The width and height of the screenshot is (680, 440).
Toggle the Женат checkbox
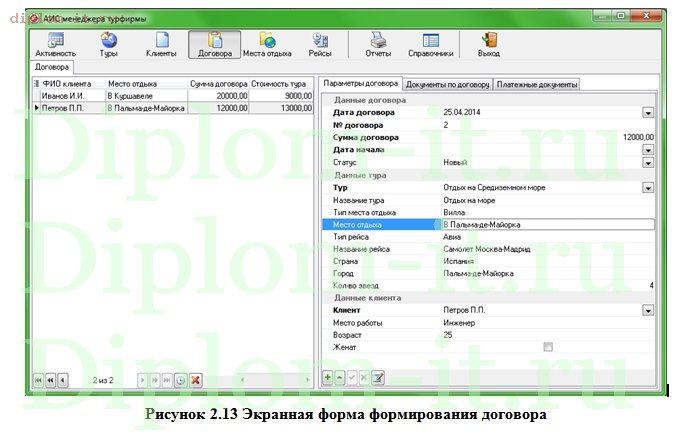(x=548, y=347)
